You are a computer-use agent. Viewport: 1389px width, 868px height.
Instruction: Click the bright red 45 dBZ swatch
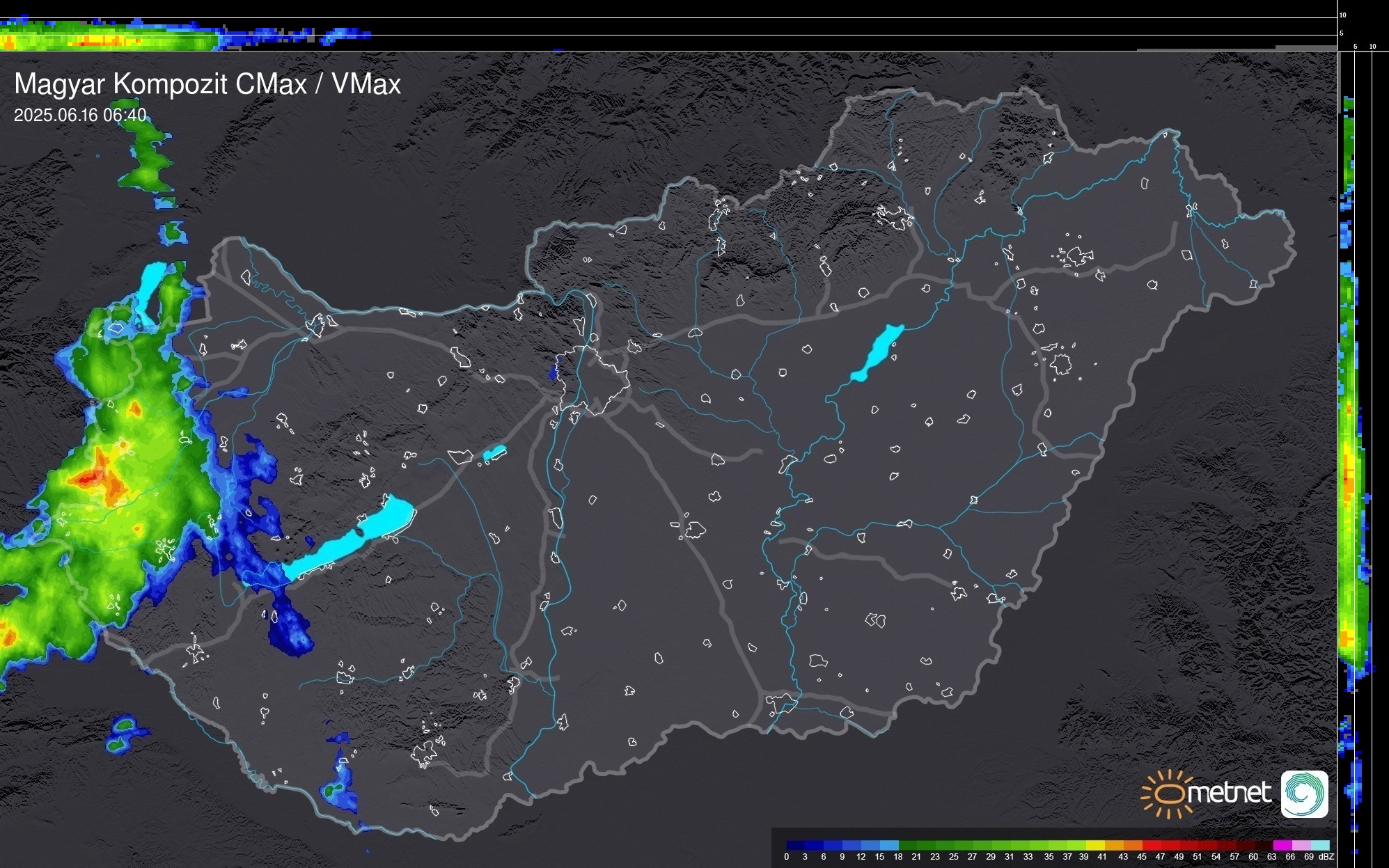coord(1150,845)
